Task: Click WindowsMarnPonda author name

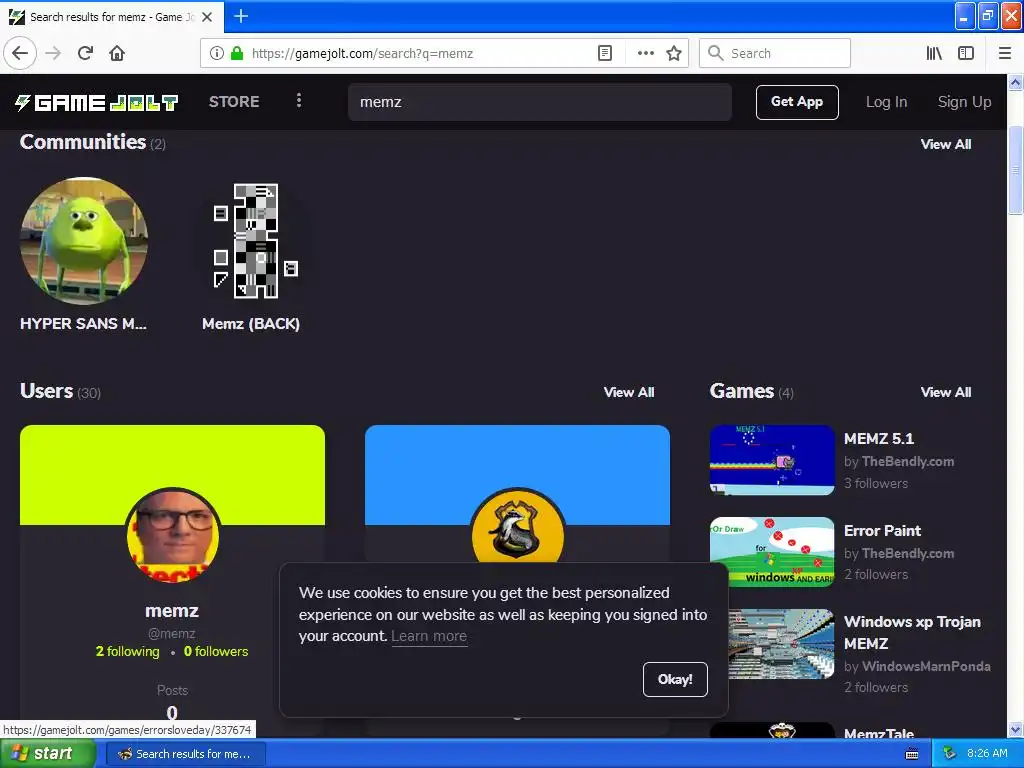Action: [926, 667]
